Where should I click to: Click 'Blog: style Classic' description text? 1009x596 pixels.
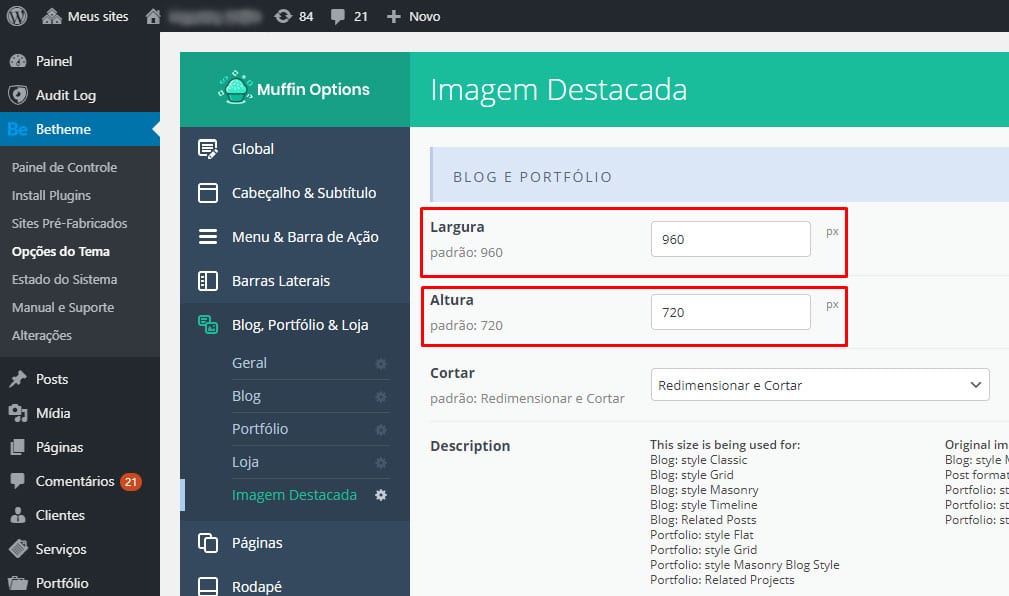pos(699,460)
